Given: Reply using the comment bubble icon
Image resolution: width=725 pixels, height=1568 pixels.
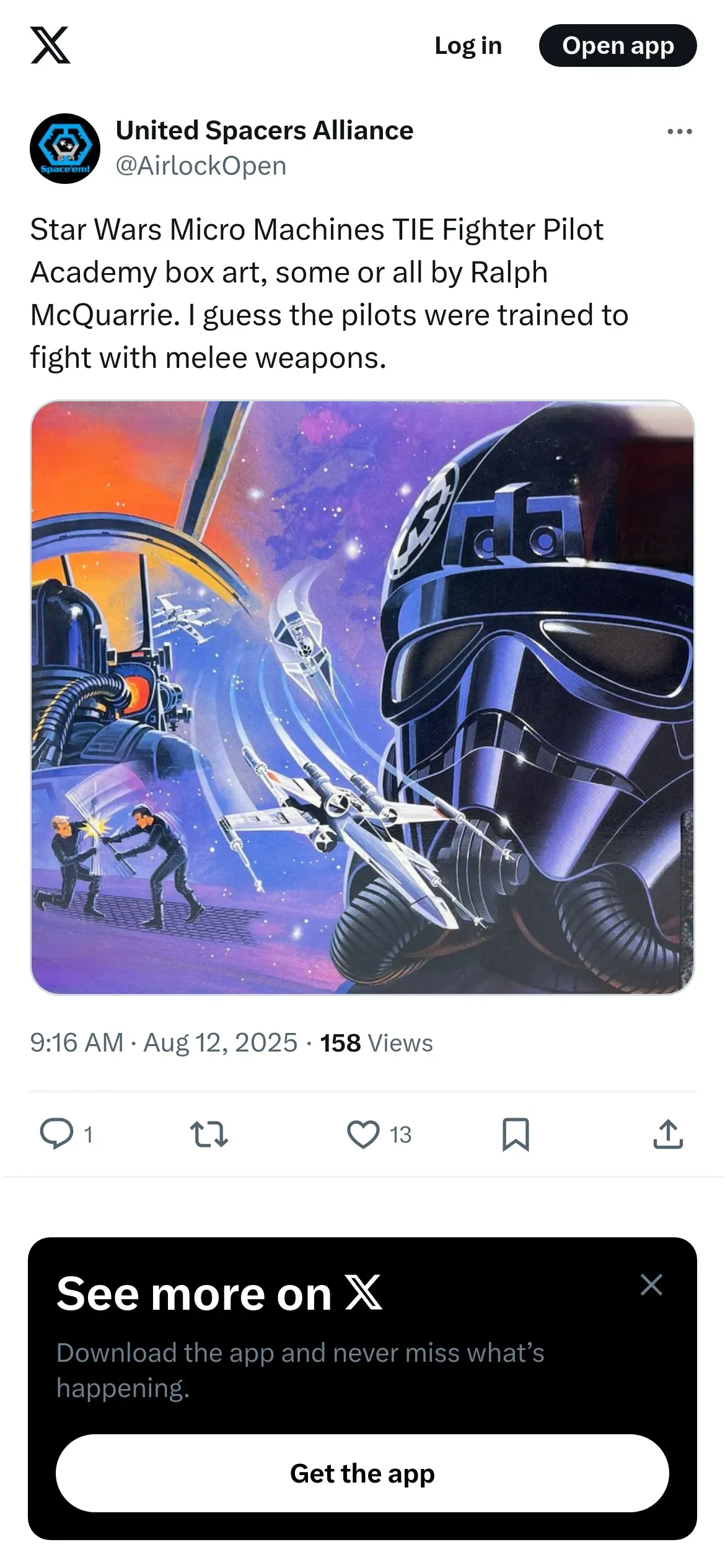Looking at the screenshot, I should click(x=56, y=1134).
